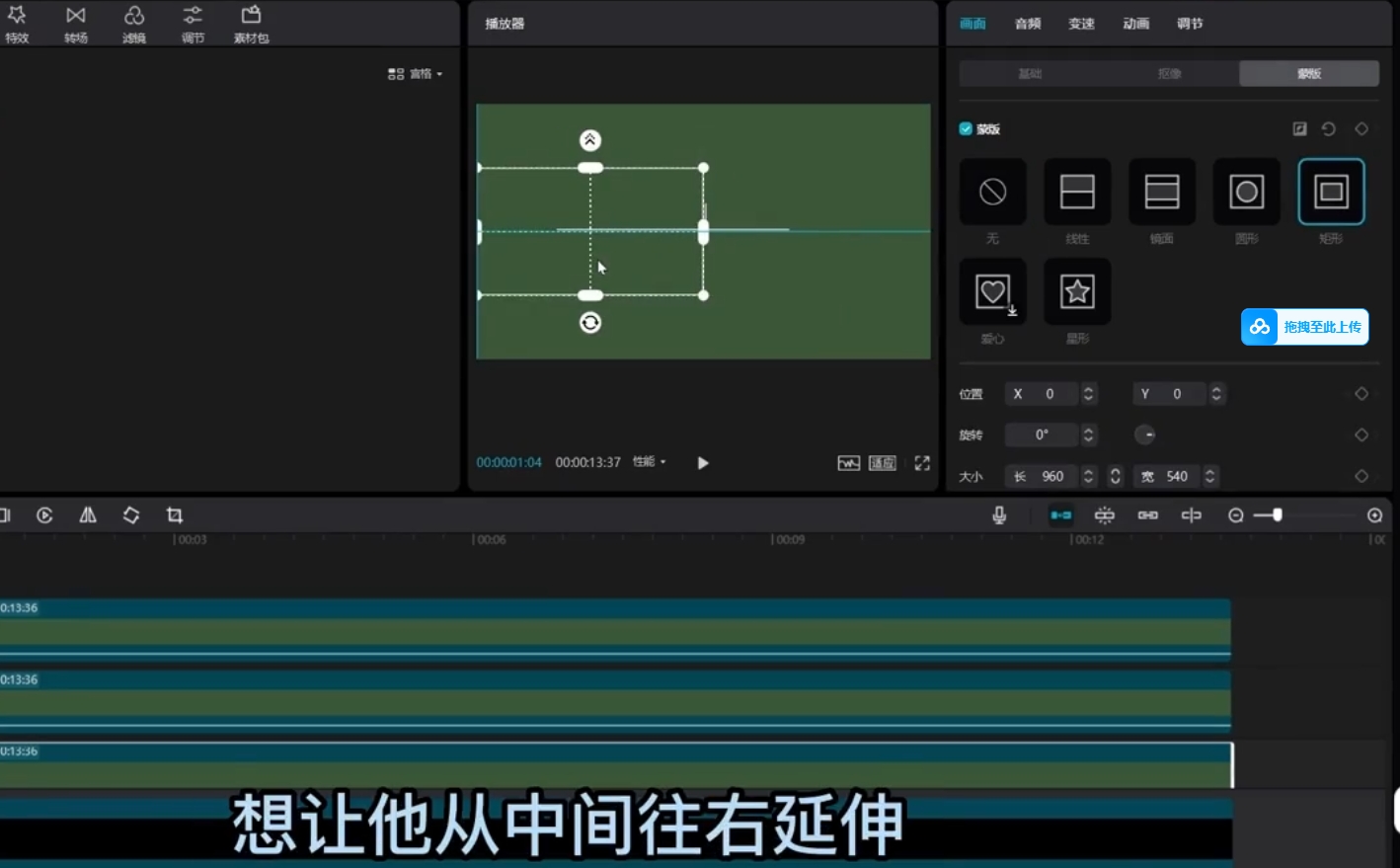Uncheck the 蒙版 mask checkbox
Screen dimensions: 1400x868
click(x=966, y=129)
